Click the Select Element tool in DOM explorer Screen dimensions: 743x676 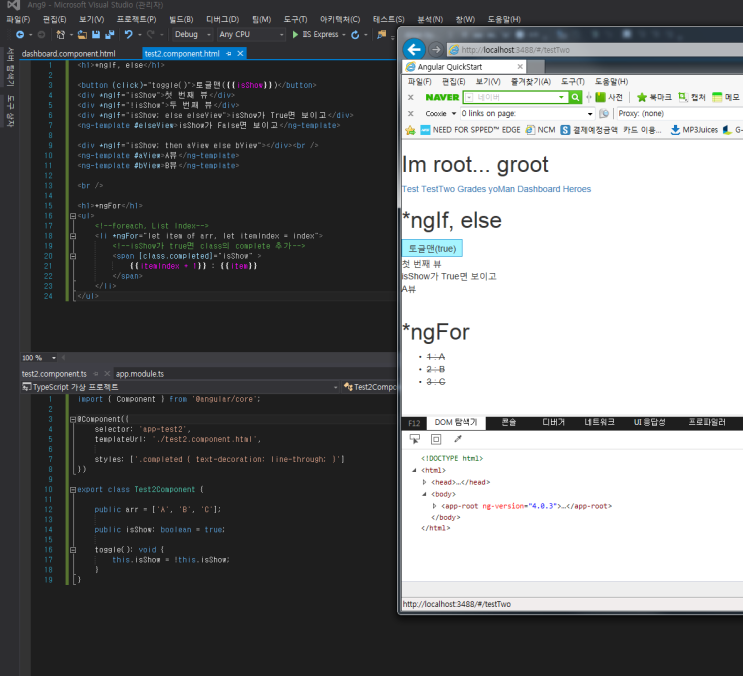click(415, 439)
